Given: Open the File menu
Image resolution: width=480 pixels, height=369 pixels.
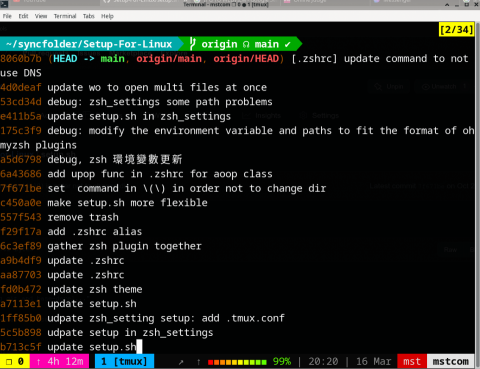Looking at the screenshot, I should [x=7, y=16].
